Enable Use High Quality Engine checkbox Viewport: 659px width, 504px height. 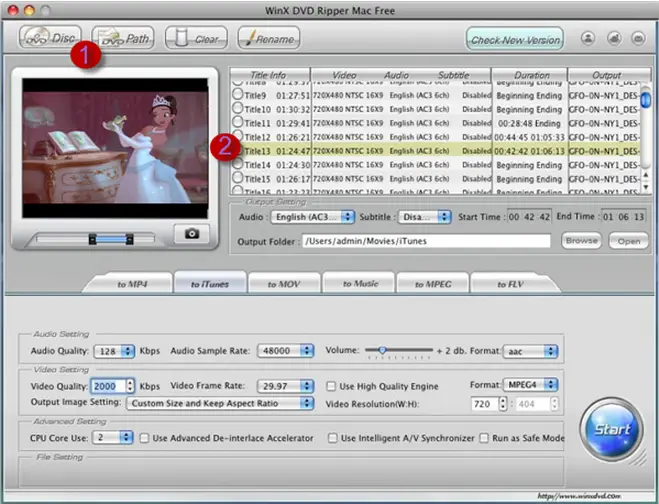pyautogui.click(x=331, y=386)
